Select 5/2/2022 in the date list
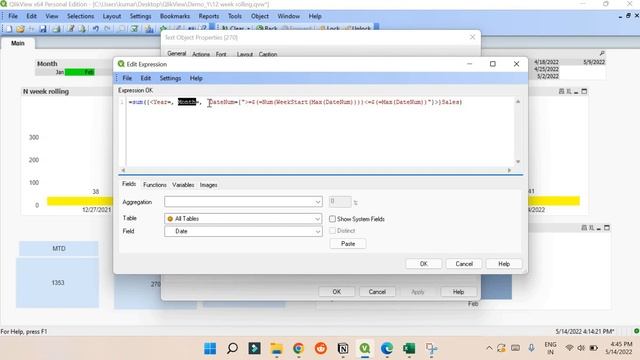The image size is (640, 360). pyautogui.click(x=547, y=76)
